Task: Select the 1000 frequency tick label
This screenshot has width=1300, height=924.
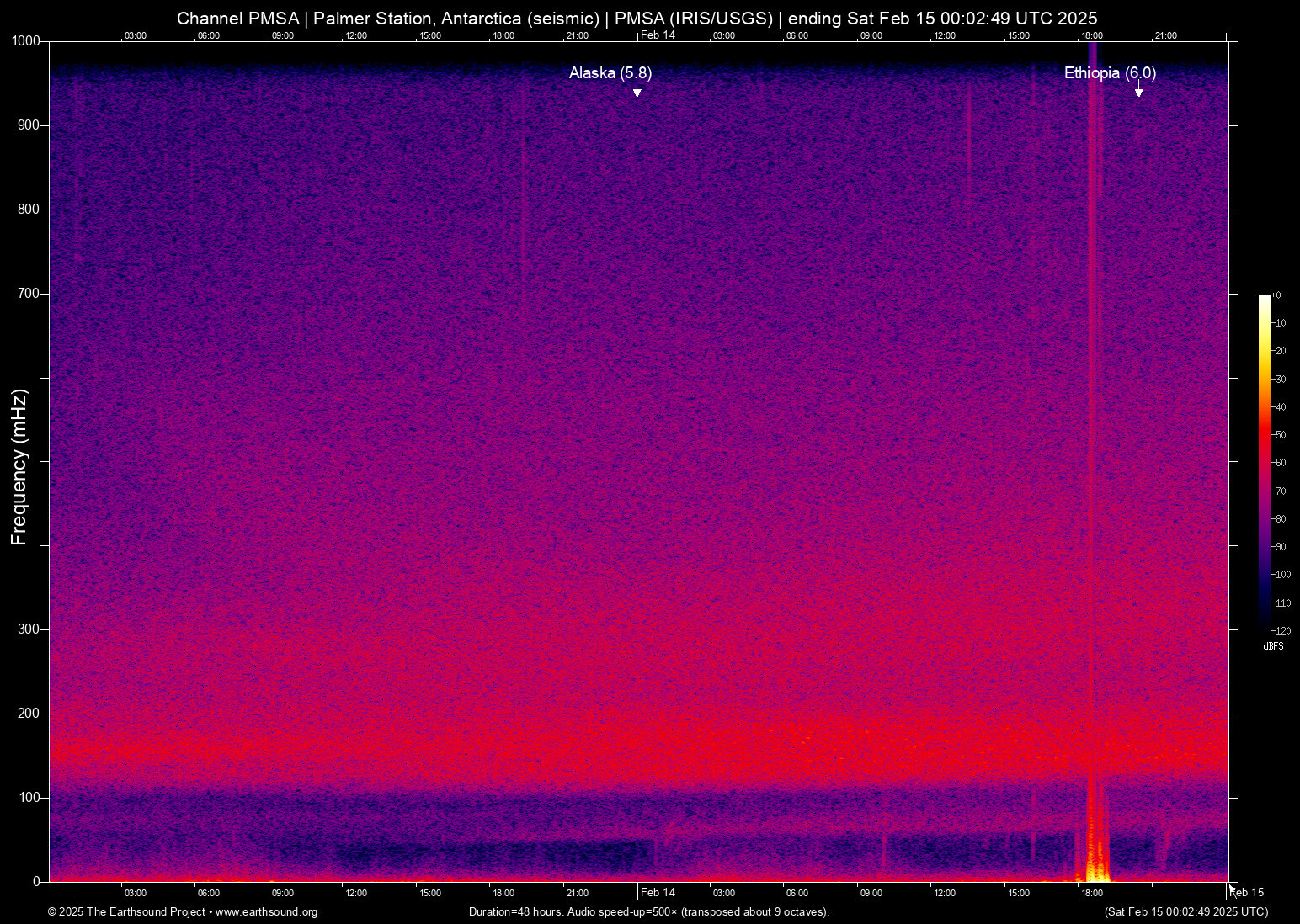Action: (x=26, y=40)
